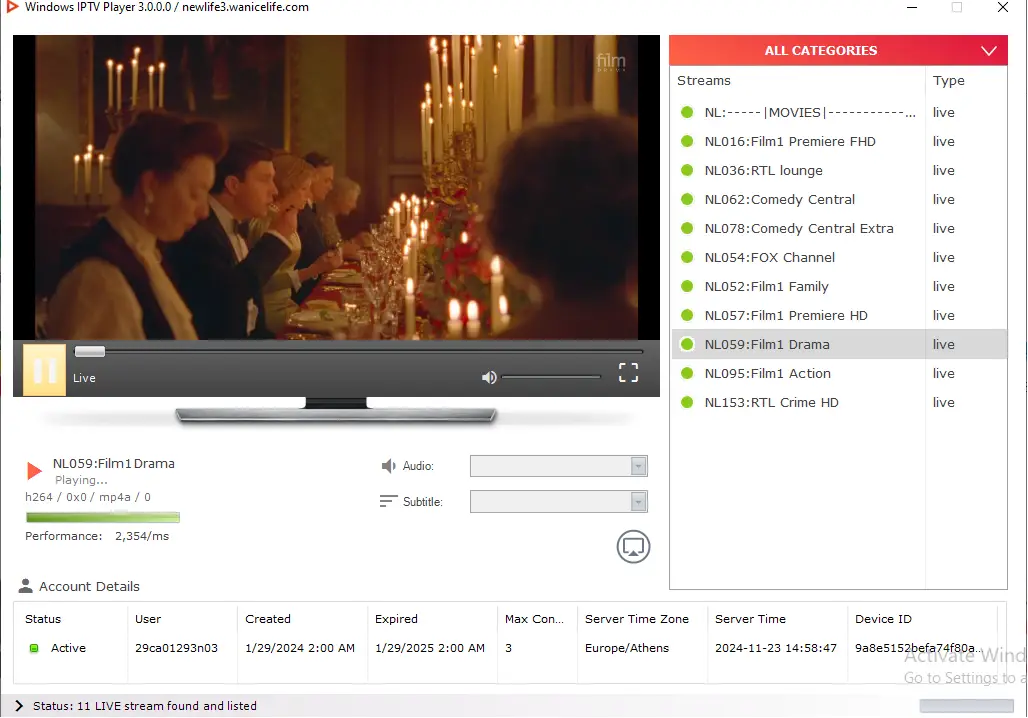Click green dot of NL059:Film1 Drama

click(687, 344)
